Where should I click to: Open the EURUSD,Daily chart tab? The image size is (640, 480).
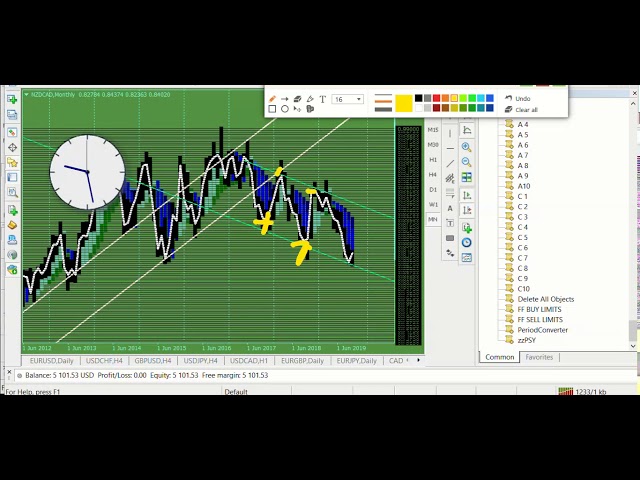coord(51,360)
